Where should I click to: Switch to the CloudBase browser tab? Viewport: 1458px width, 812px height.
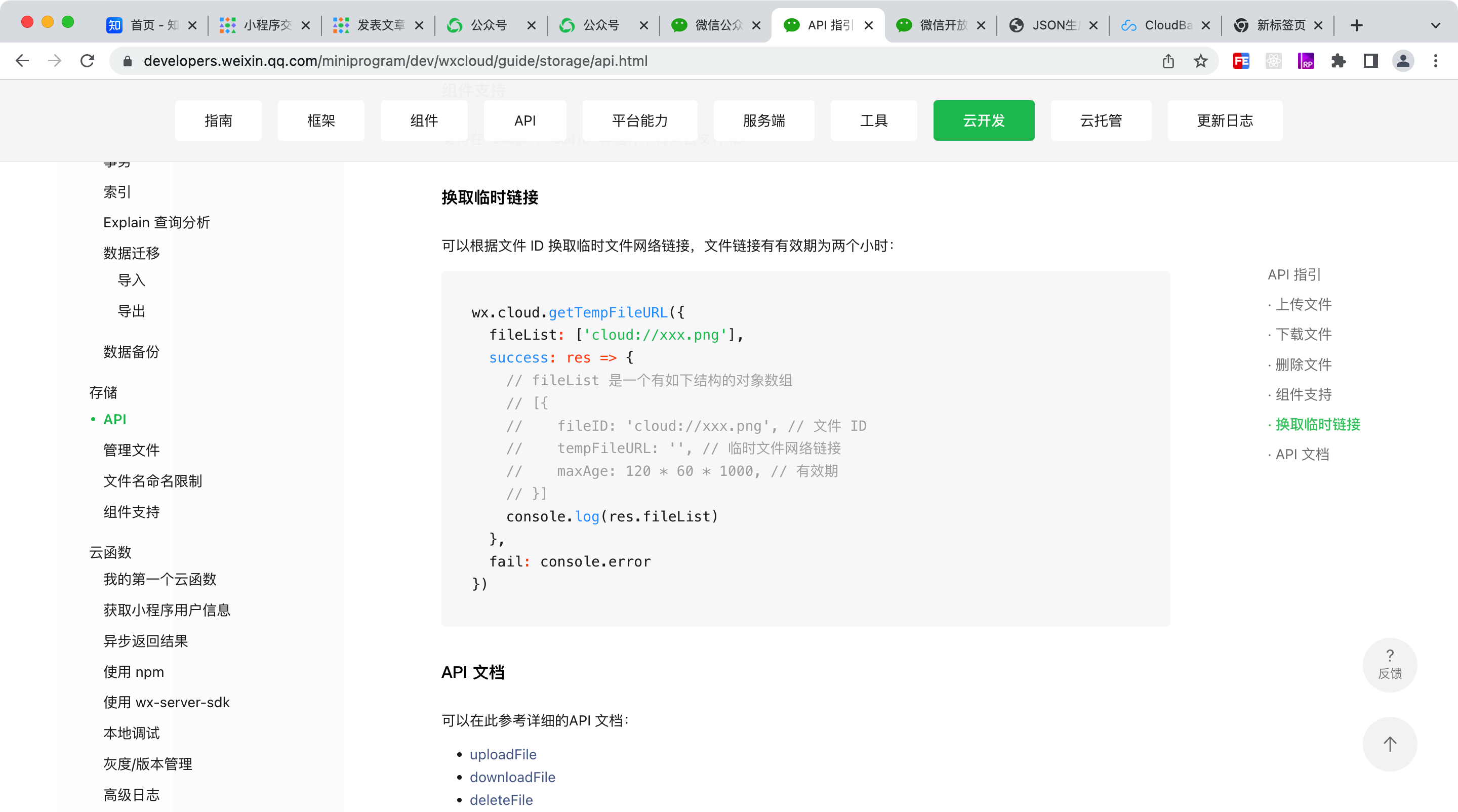[1166, 25]
